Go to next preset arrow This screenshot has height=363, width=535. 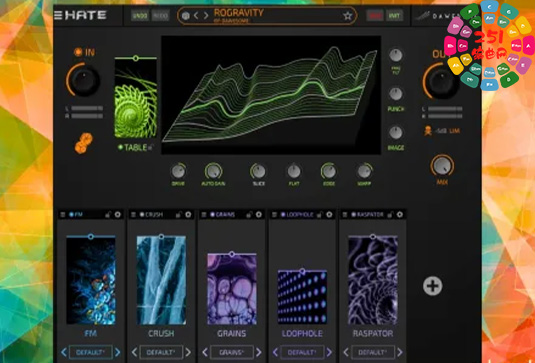(206, 16)
